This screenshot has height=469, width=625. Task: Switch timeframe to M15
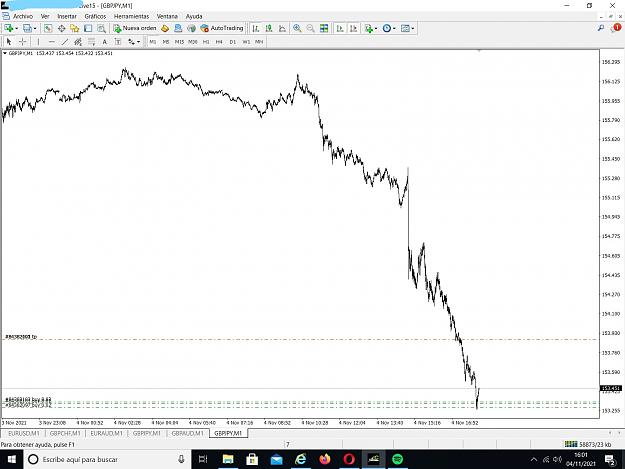tap(179, 41)
